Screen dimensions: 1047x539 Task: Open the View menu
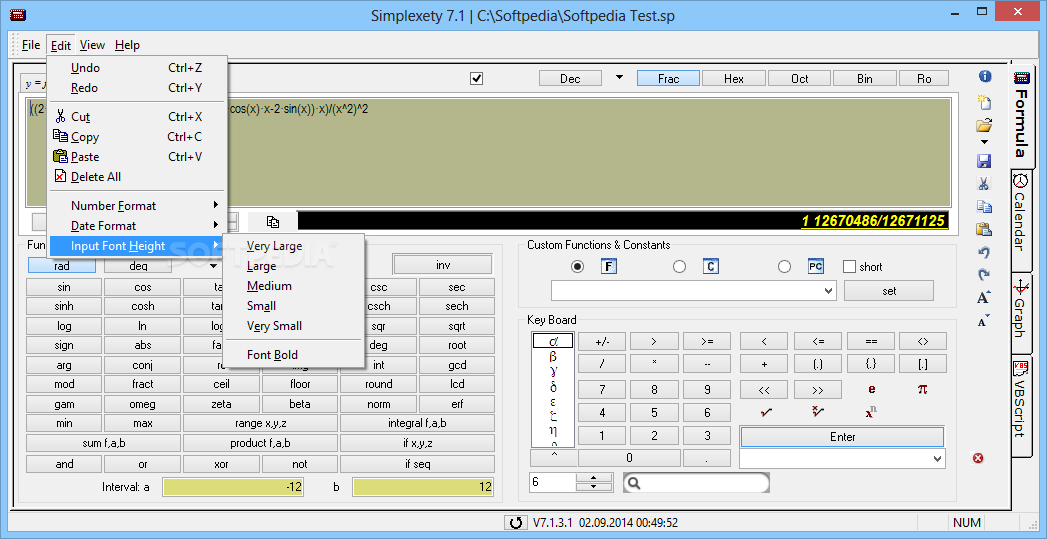click(x=92, y=45)
